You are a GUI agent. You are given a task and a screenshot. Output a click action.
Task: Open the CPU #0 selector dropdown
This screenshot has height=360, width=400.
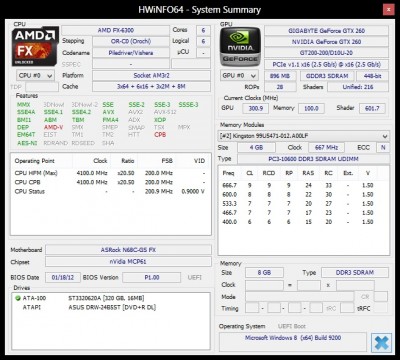coord(35,76)
